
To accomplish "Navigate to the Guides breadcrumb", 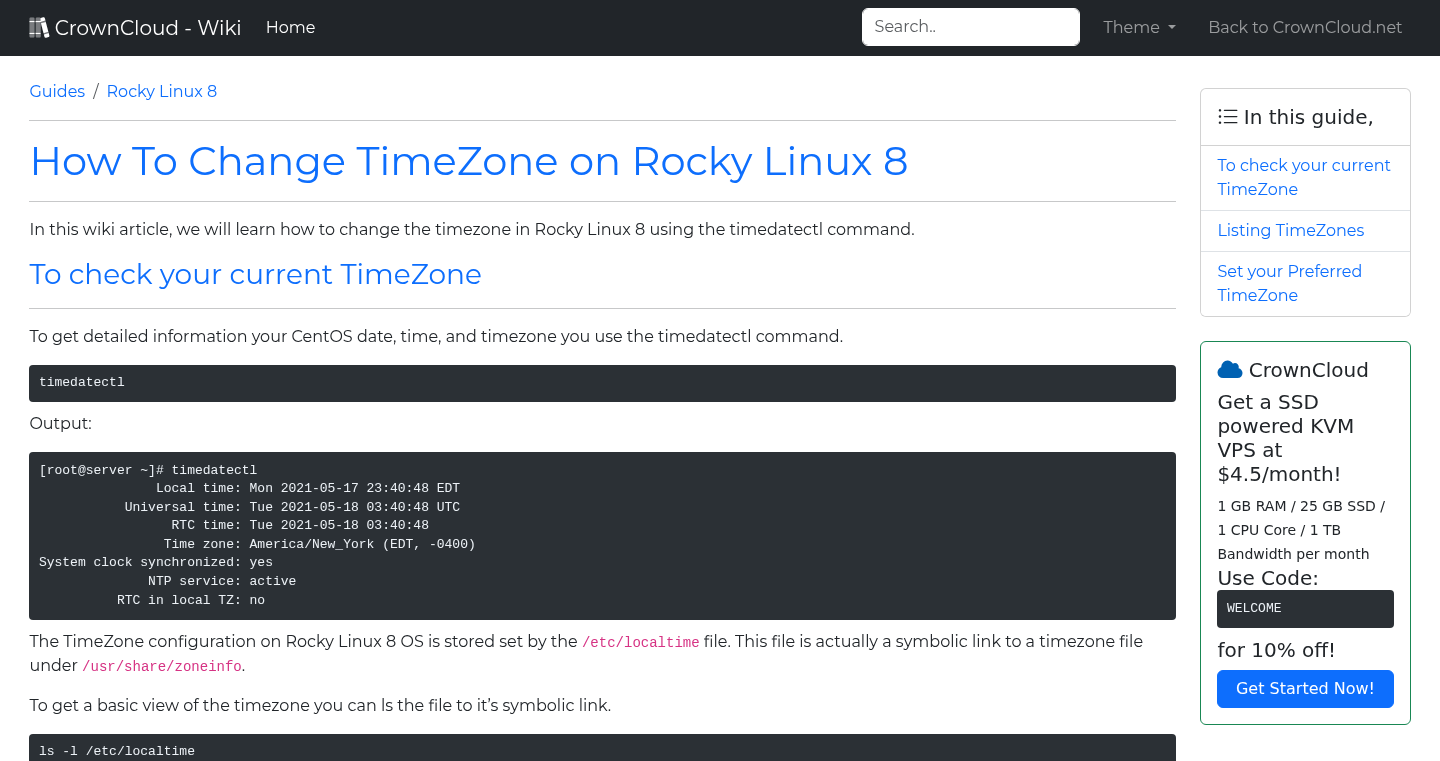I will tap(57, 91).
